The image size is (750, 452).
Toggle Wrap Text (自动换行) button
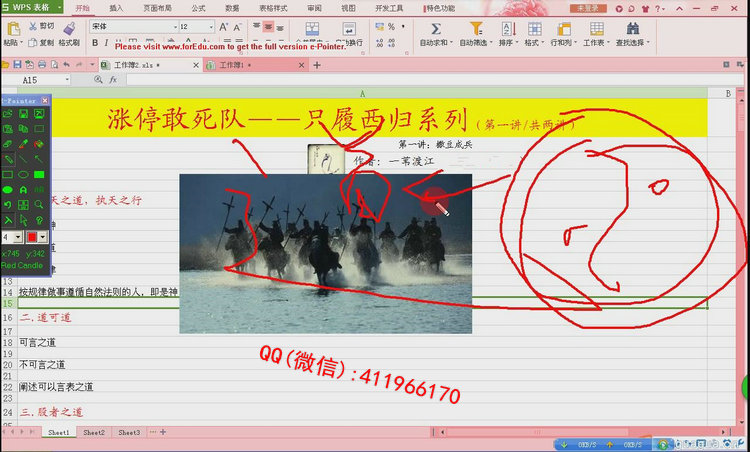pos(349,33)
